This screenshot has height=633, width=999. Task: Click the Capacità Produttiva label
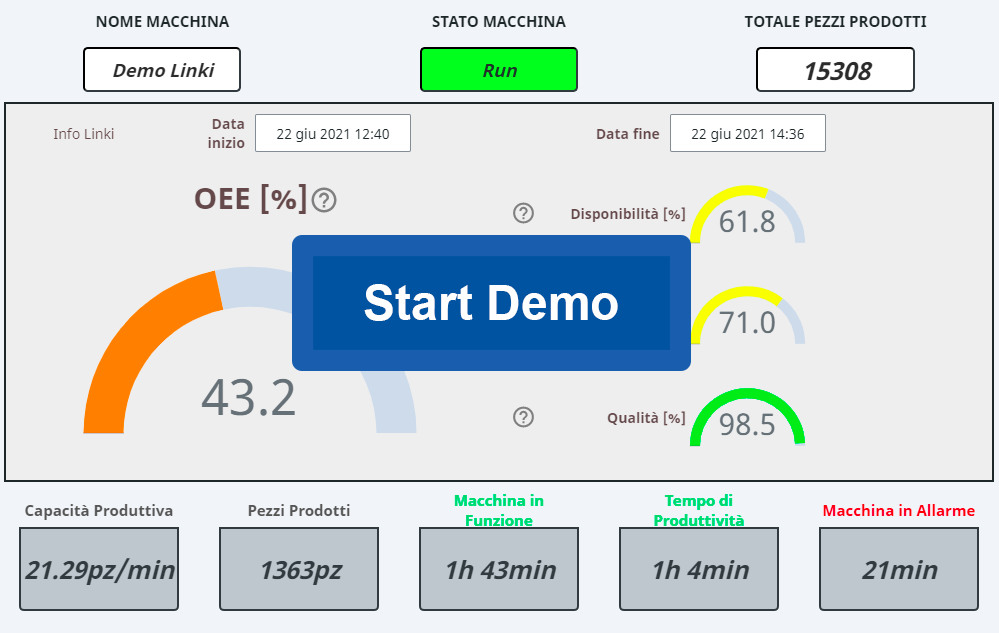point(99,511)
